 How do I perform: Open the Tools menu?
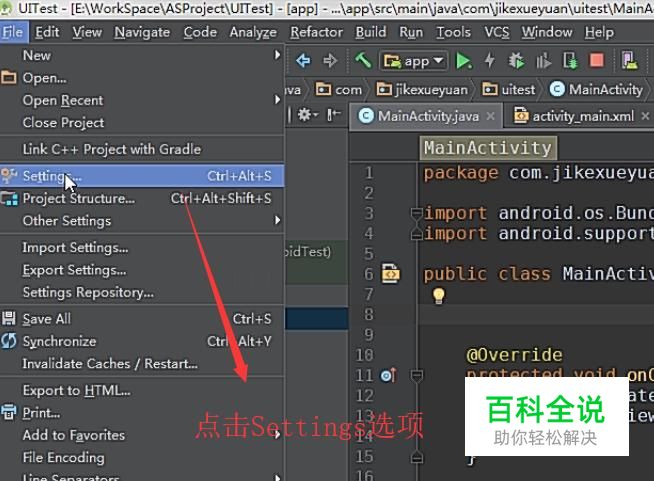[x=453, y=32]
